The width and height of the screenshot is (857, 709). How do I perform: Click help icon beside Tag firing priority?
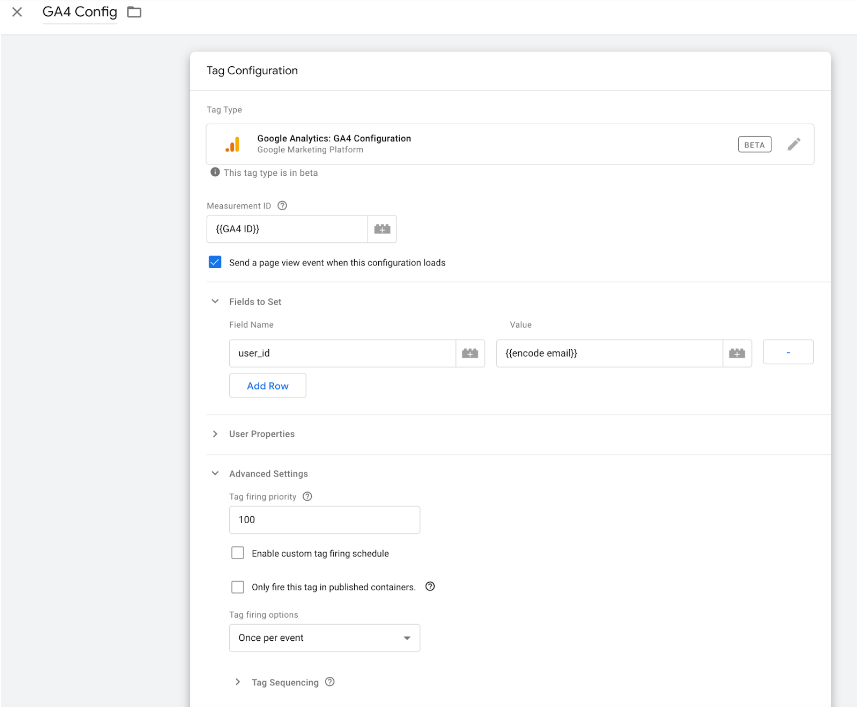(307, 497)
